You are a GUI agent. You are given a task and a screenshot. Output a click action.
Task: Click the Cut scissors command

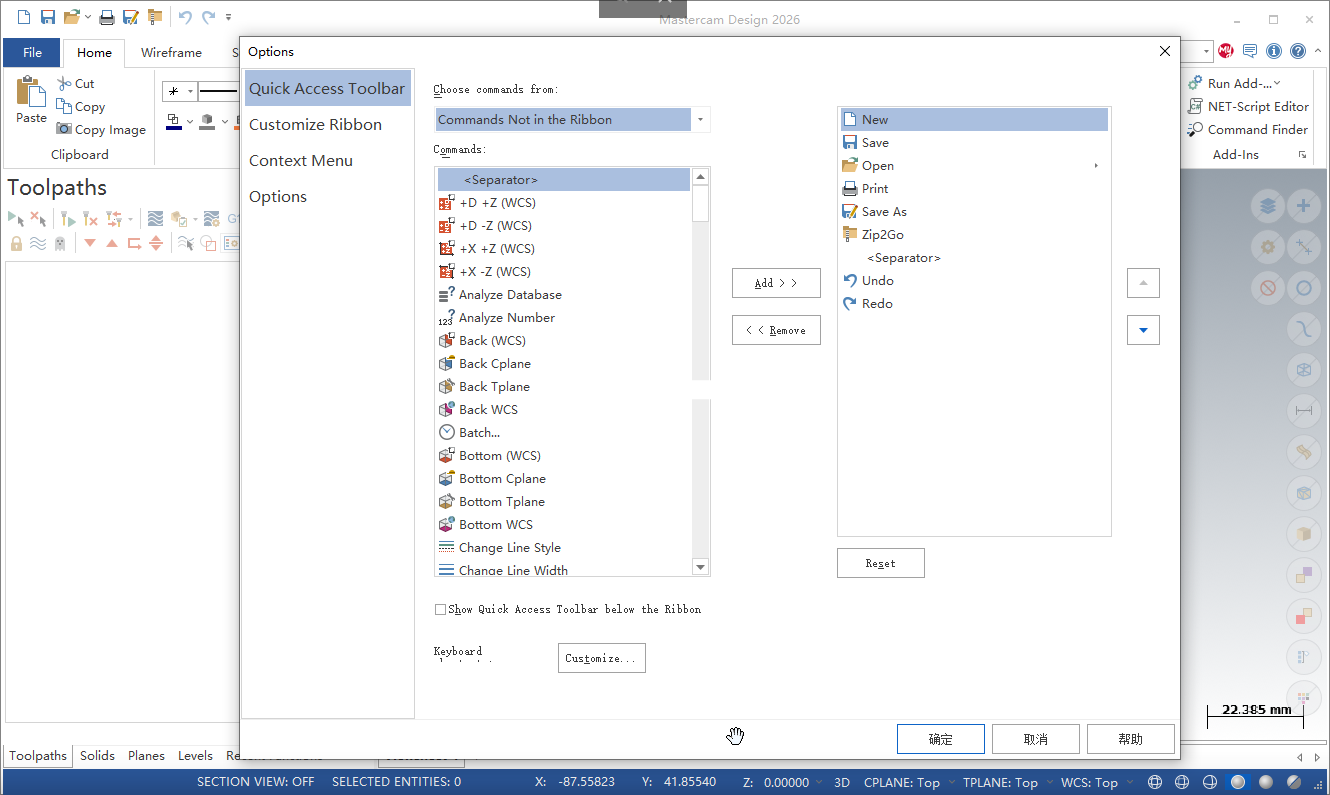tap(76, 84)
